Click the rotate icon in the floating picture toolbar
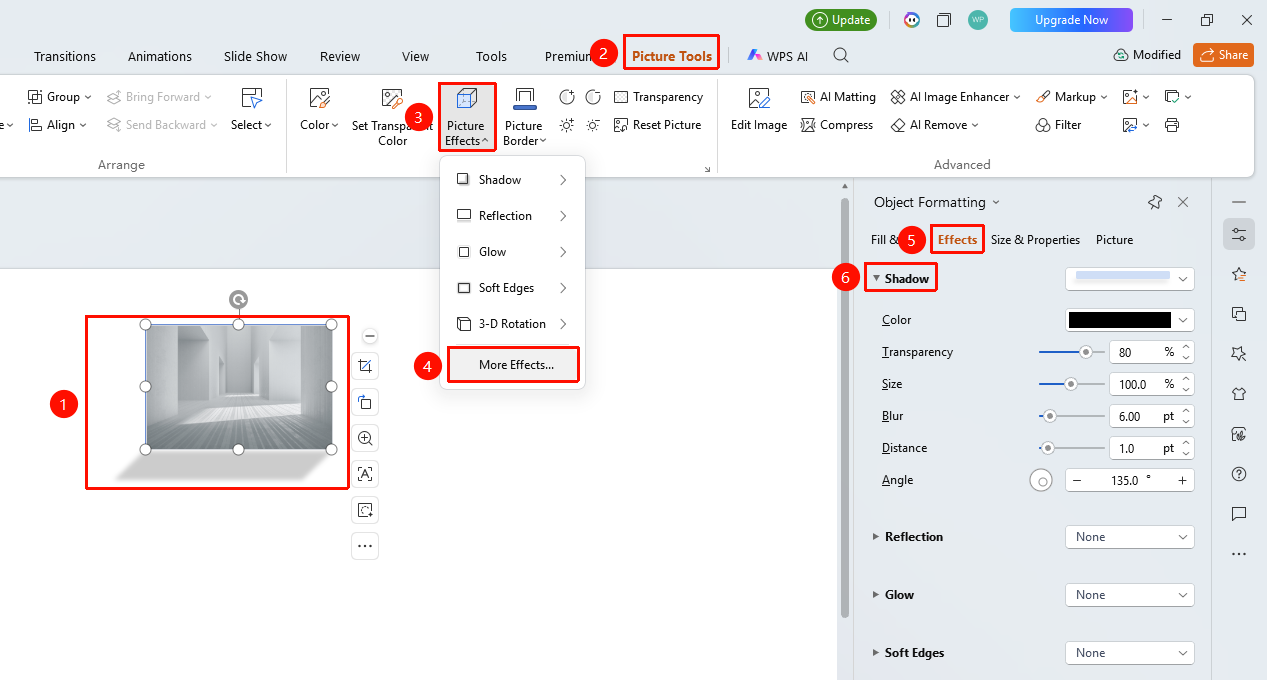The height and width of the screenshot is (680, 1267). point(365,402)
